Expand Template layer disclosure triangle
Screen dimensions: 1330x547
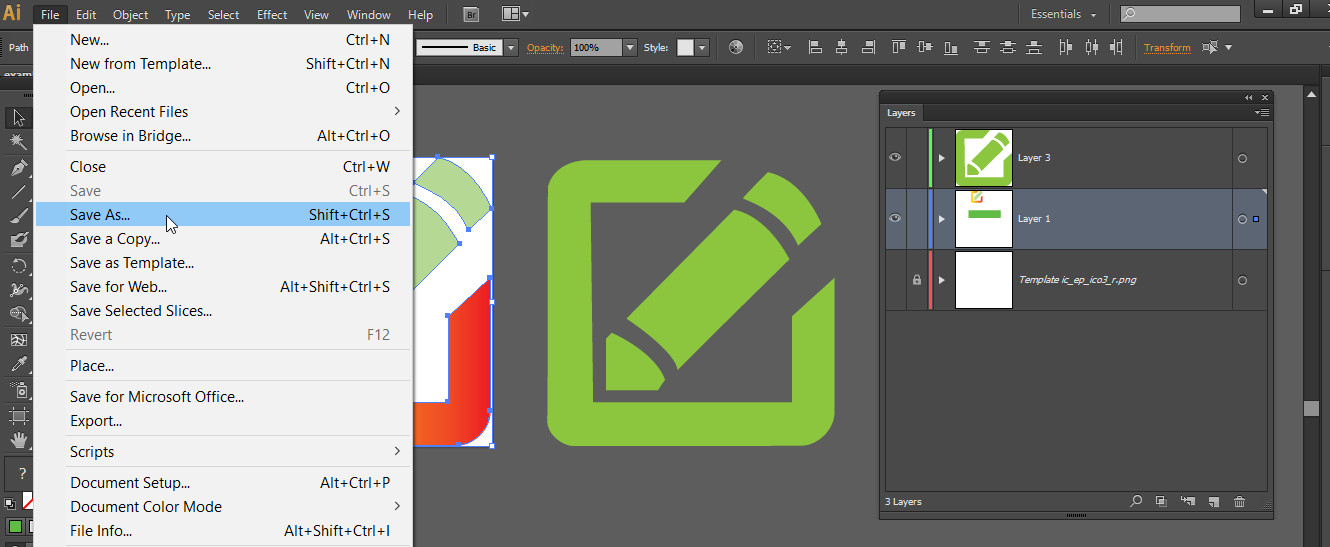[941, 280]
